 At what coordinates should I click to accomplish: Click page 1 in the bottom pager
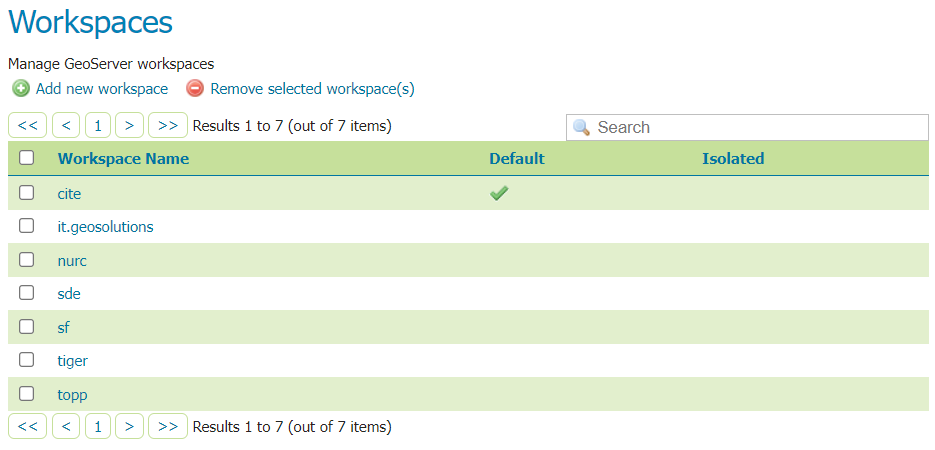coord(98,427)
